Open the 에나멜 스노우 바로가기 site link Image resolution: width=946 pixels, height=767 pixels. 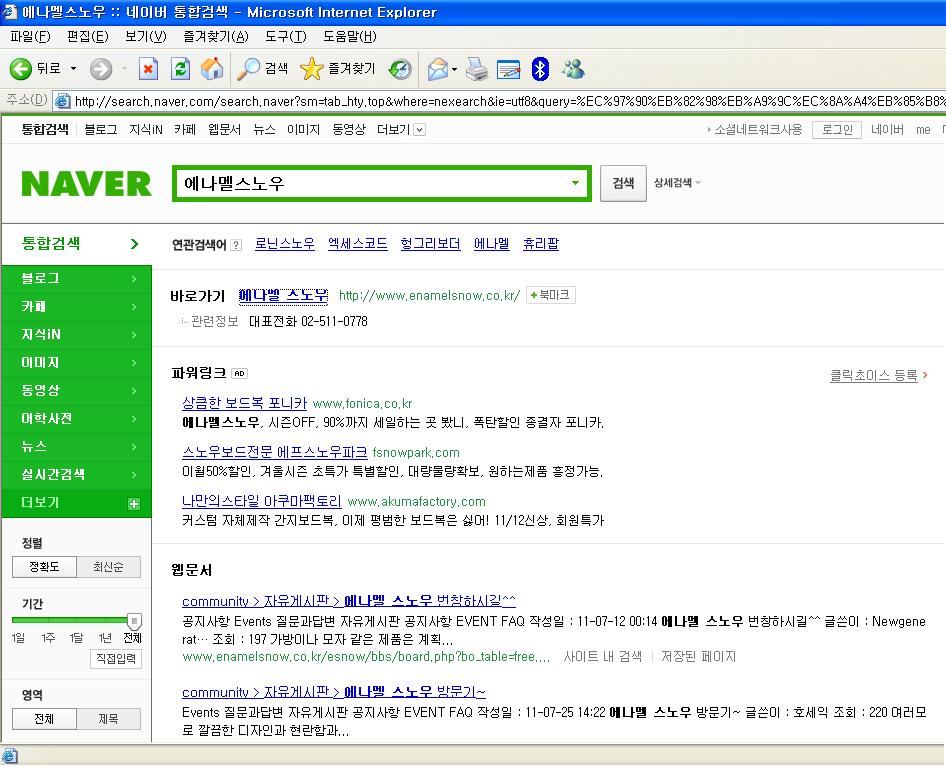click(283, 296)
